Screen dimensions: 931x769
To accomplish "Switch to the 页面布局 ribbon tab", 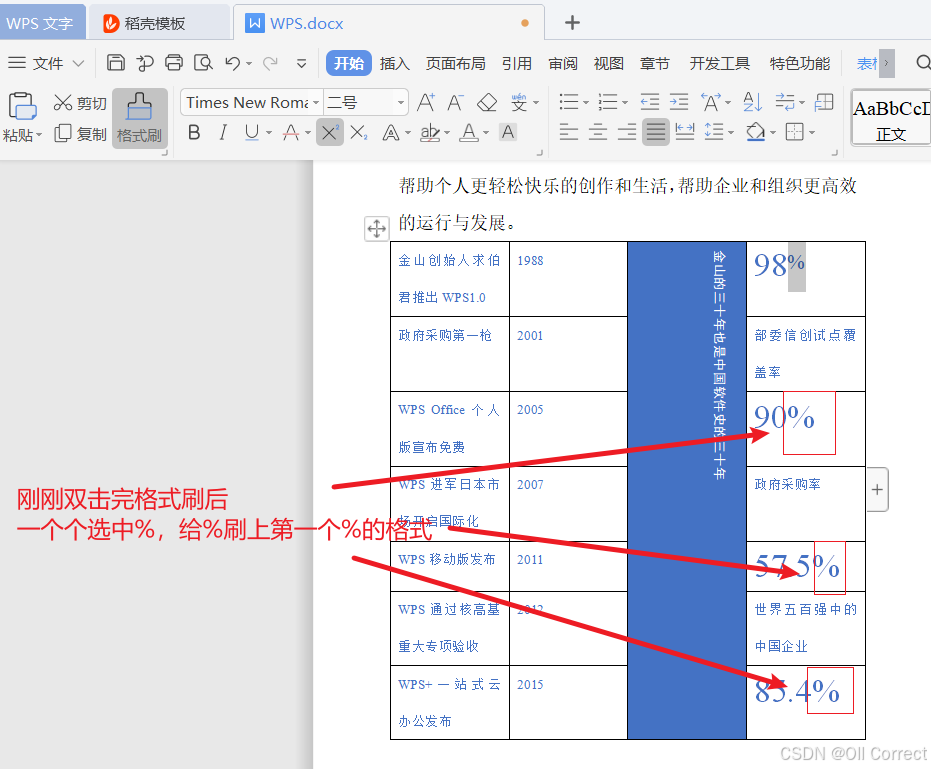I will click(455, 63).
